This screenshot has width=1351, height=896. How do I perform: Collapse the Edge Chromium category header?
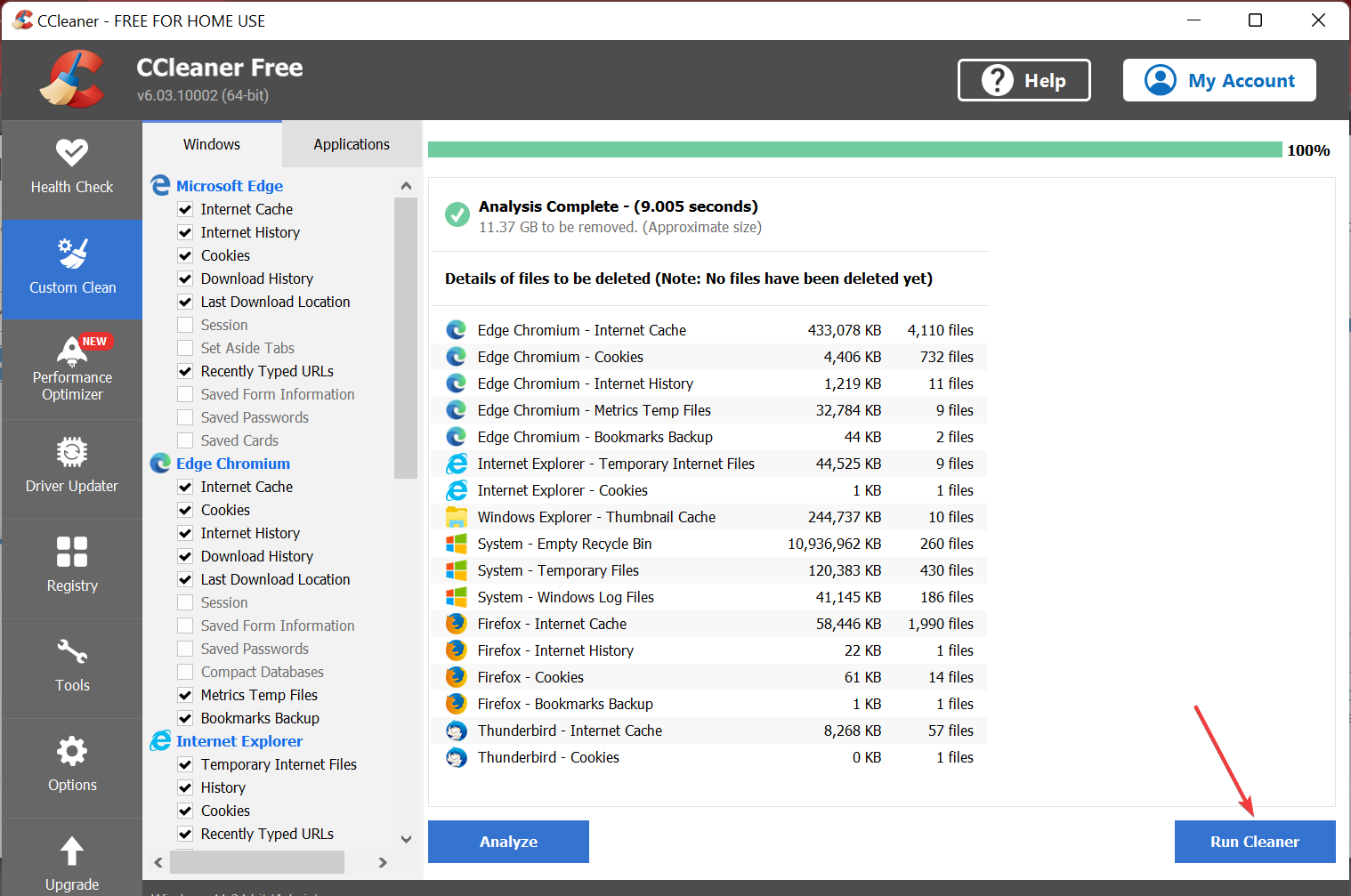233,464
